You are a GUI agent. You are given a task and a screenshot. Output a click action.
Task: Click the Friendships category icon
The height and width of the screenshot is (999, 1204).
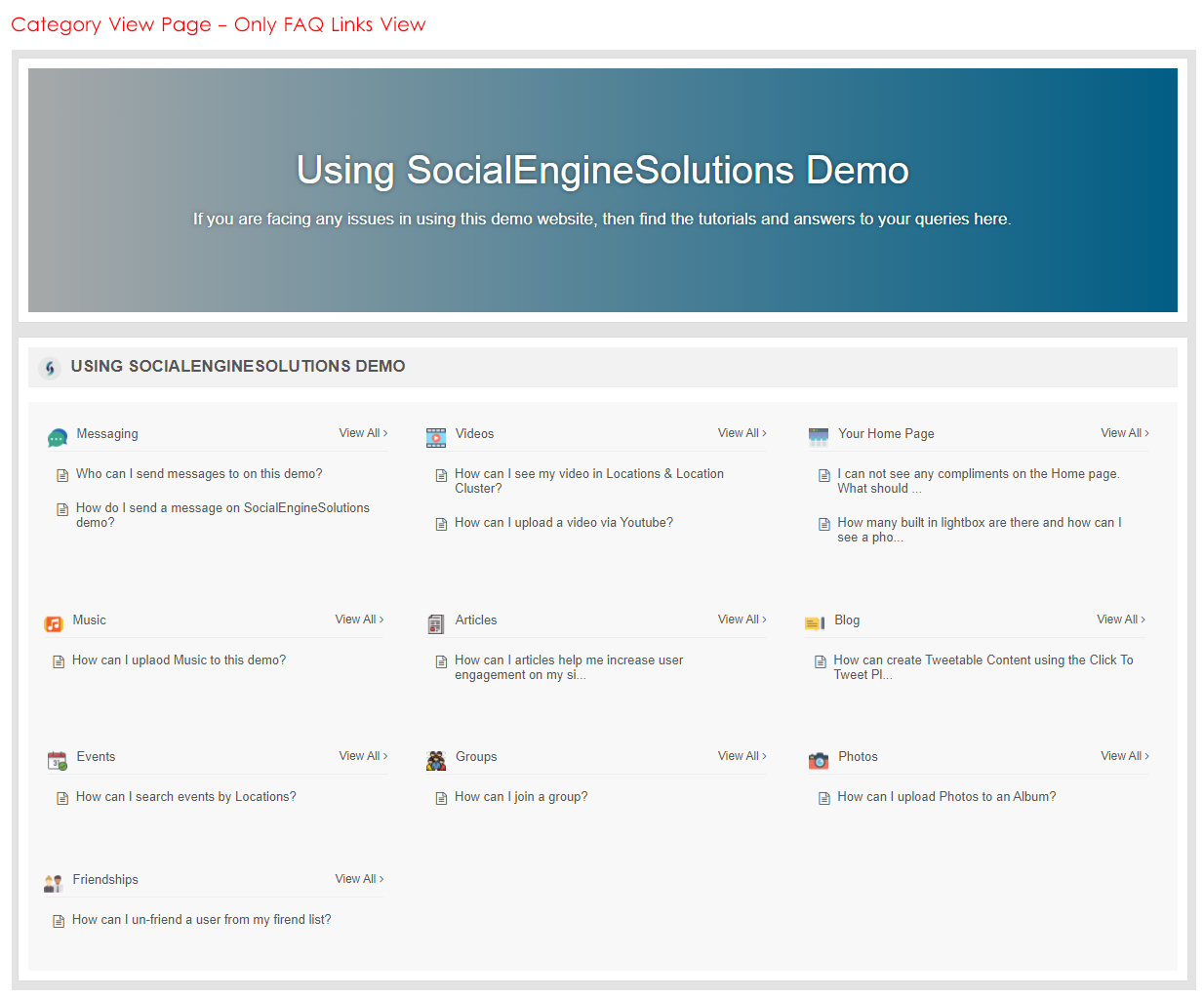point(54,884)
